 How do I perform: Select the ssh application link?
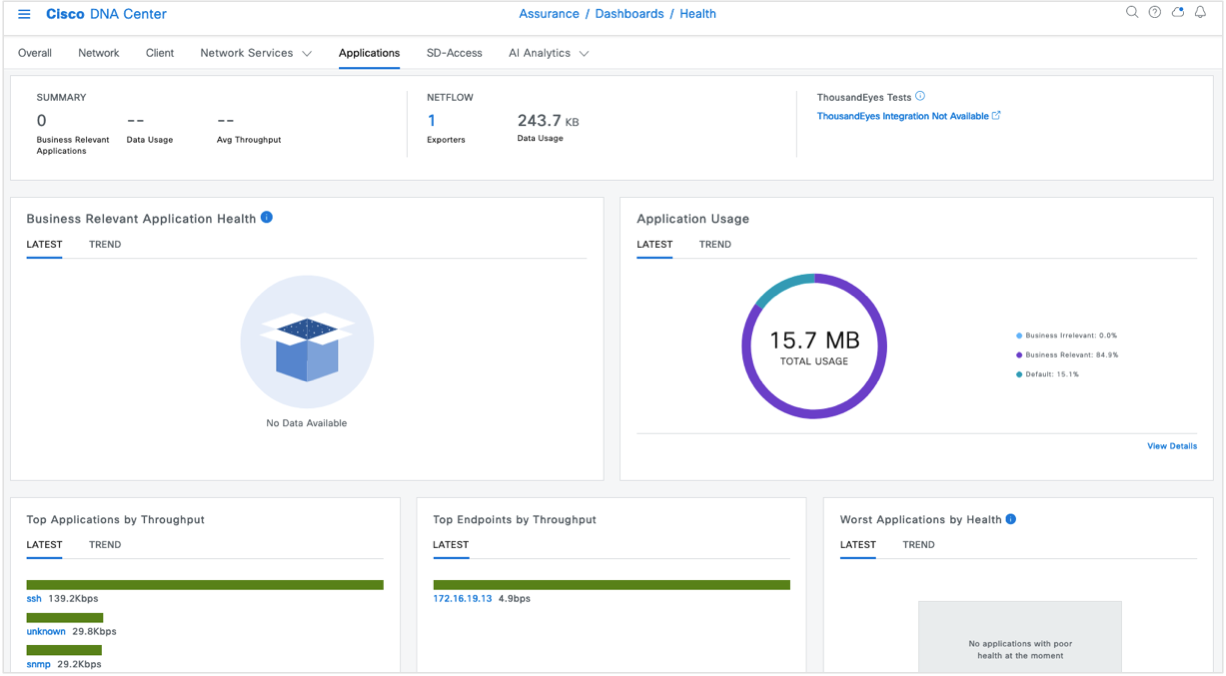click(x=33, y=598)
